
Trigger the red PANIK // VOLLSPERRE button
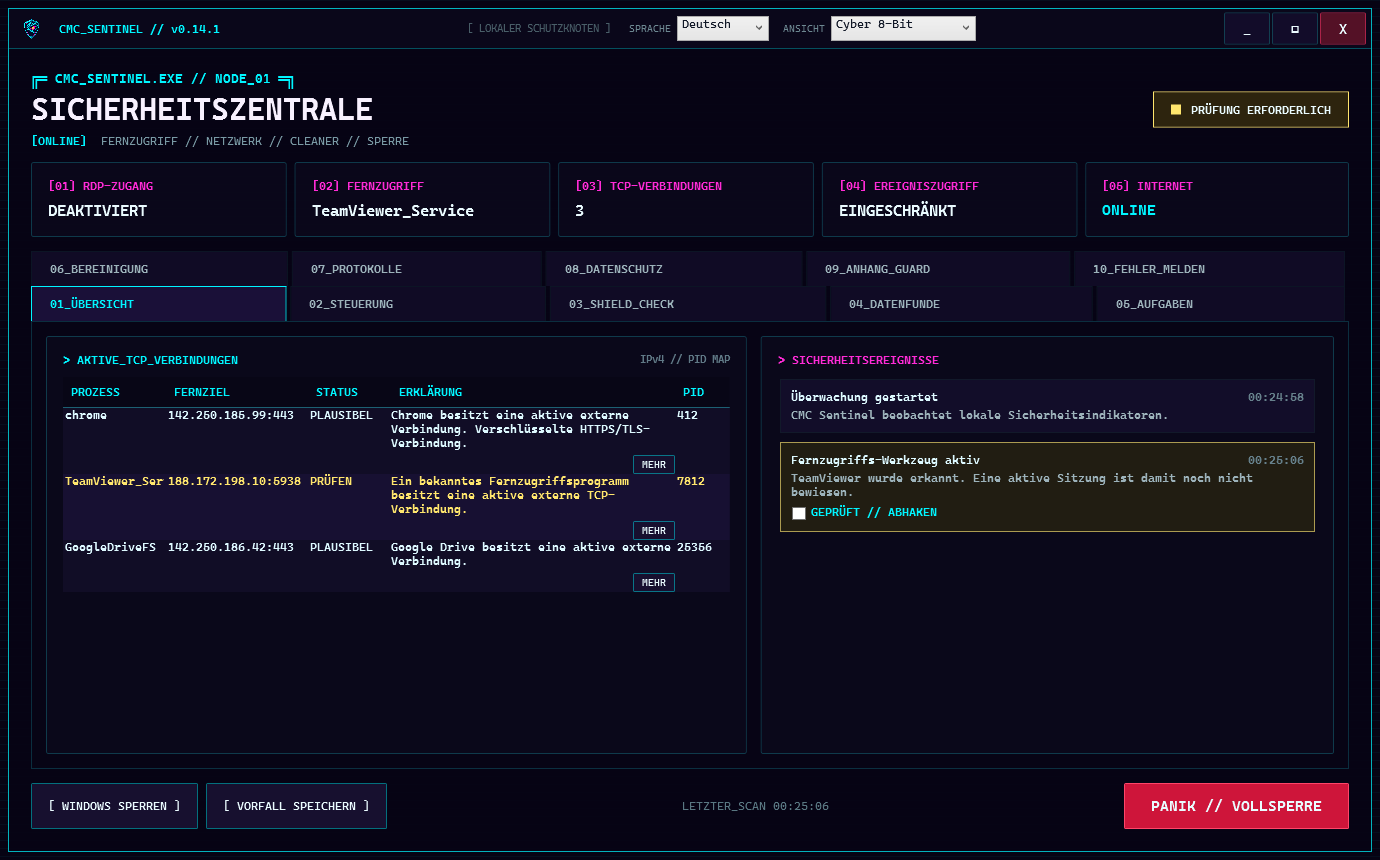click(1236, 806)
